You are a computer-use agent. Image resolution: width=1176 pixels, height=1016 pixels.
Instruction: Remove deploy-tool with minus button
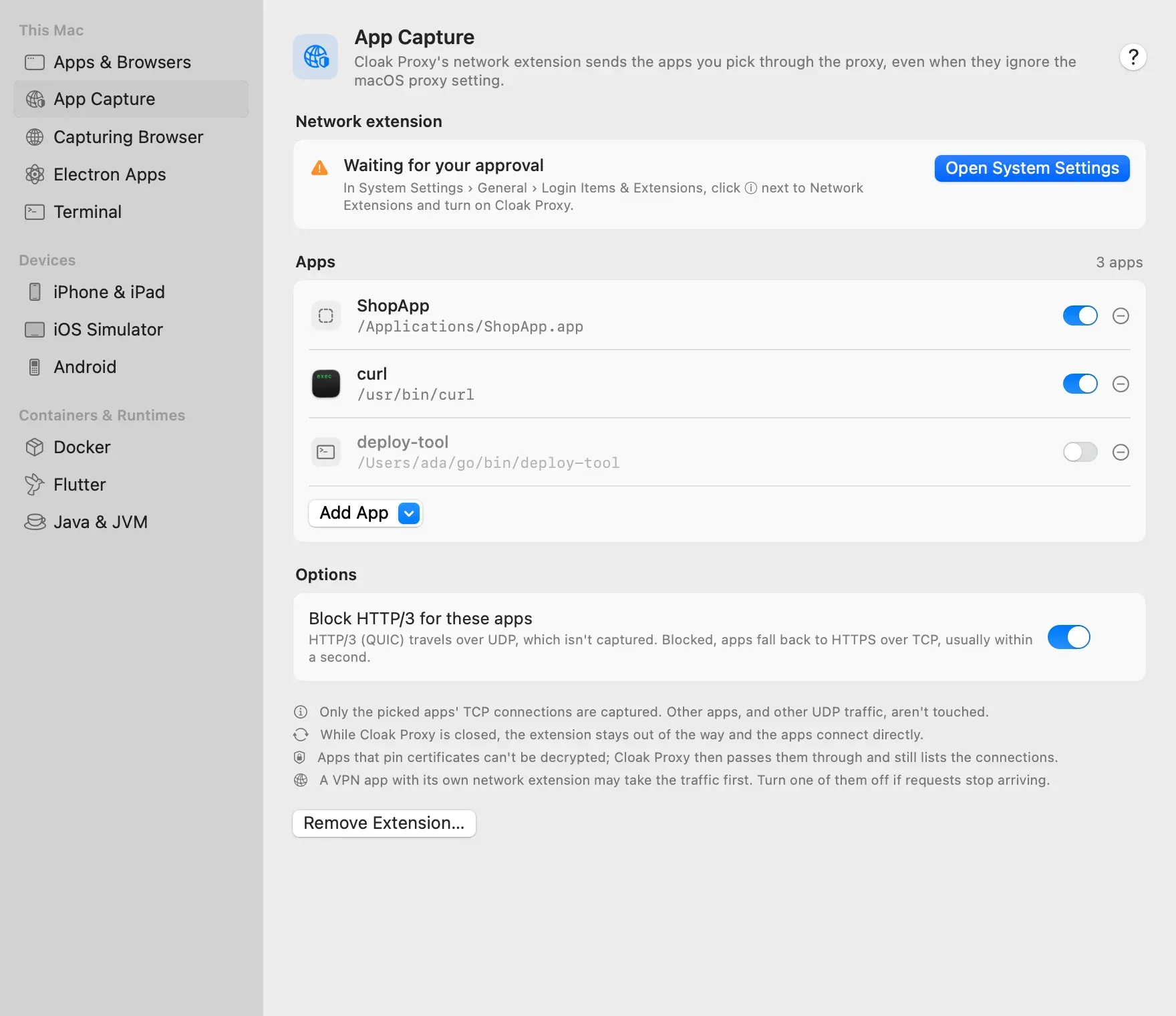pos(1121,452)
